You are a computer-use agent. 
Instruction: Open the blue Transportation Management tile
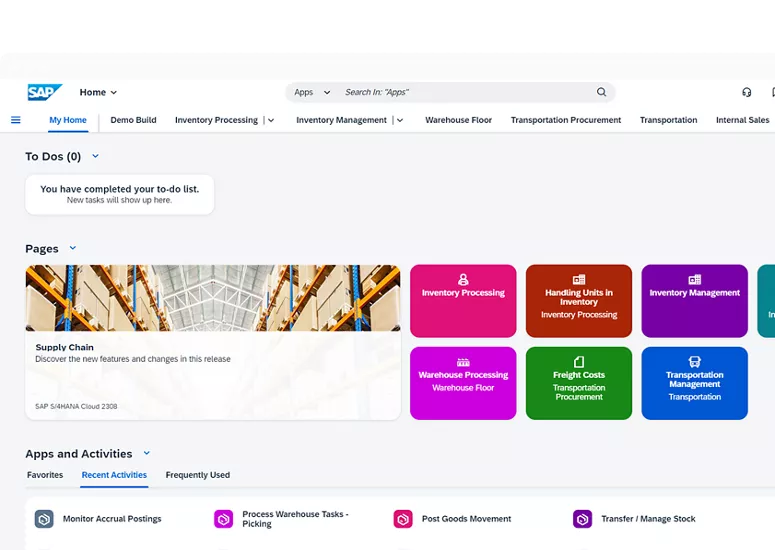click(x=694, y=383)
